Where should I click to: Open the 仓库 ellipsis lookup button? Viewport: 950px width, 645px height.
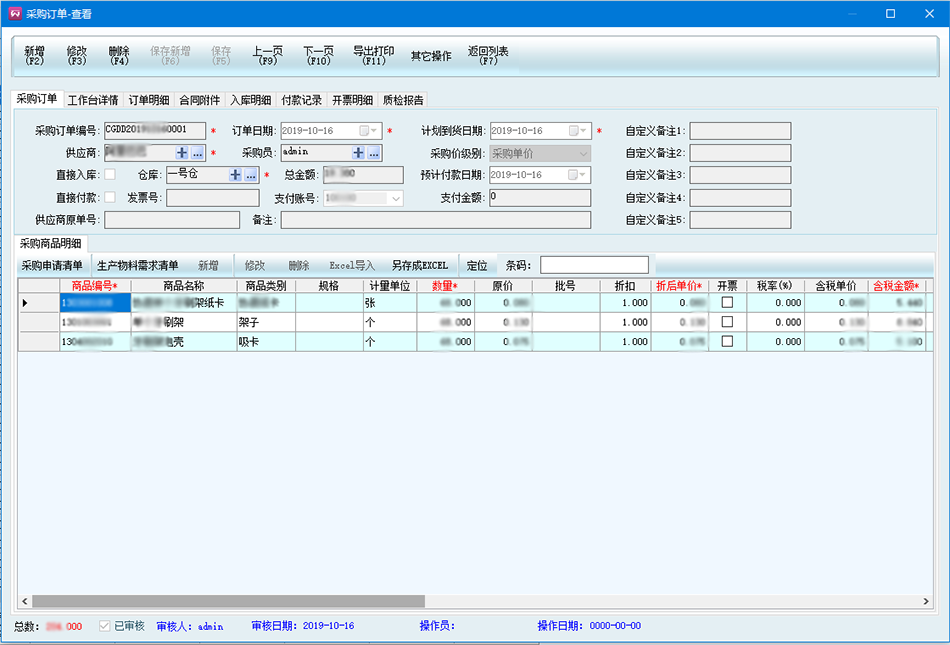pos(251,175)
